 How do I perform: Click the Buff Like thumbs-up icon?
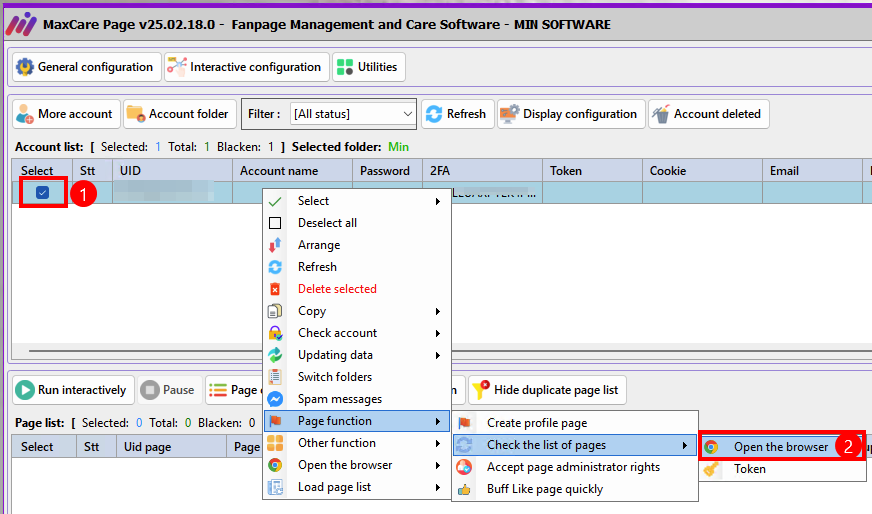(464, 490)
